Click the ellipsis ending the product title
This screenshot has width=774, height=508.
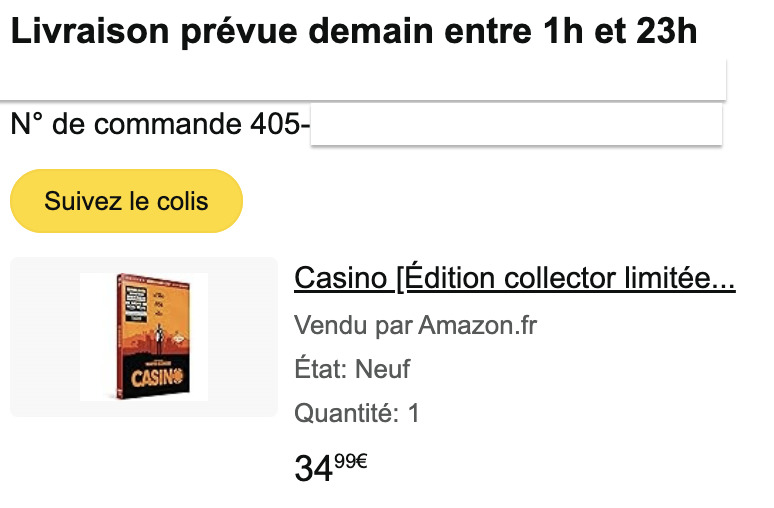(x=724, y=279)
